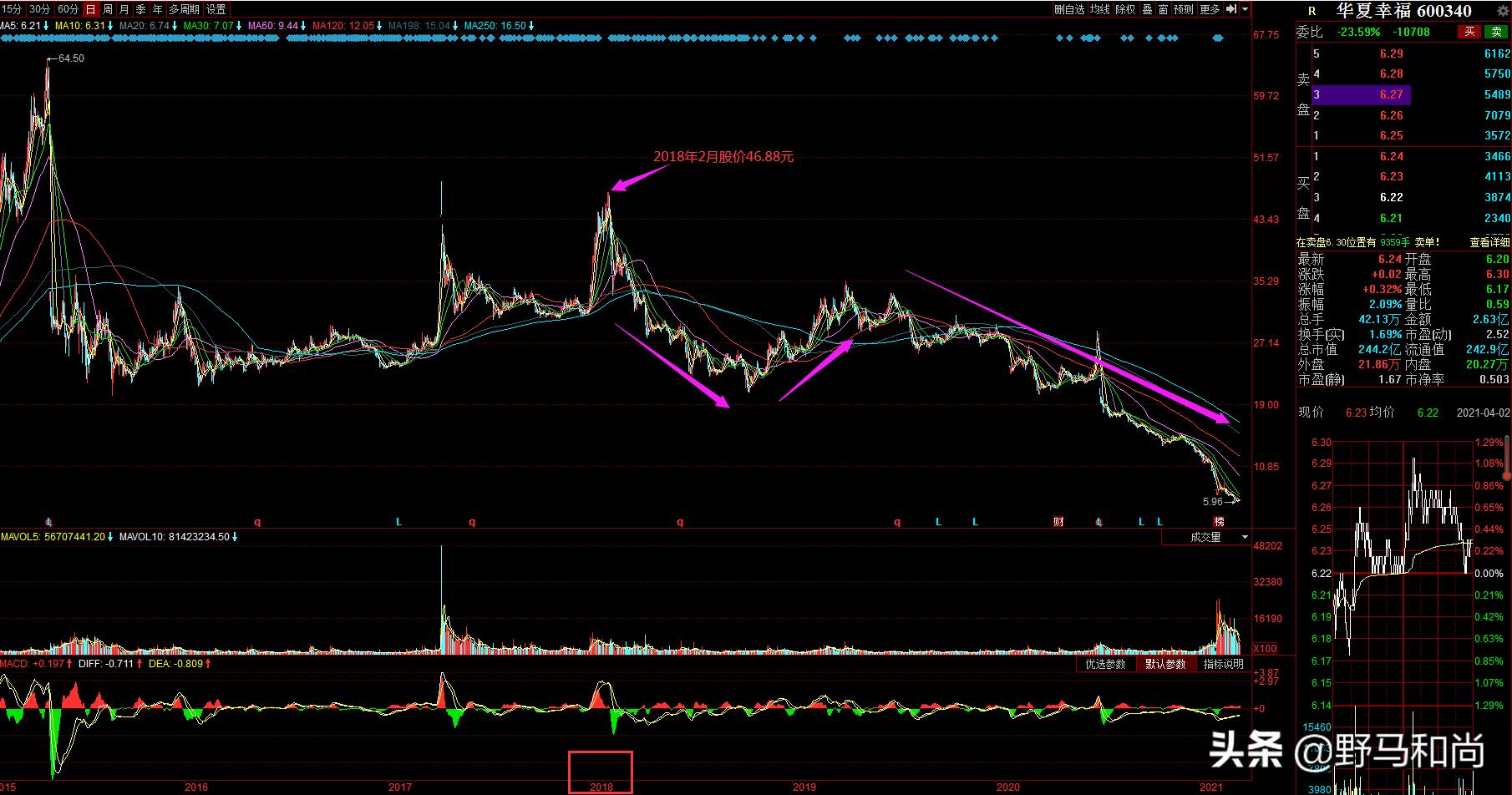The height and width of the screenshot is (795, 1512).
Task: Click the X100 volume unit label
Action: click(1266, 649)
